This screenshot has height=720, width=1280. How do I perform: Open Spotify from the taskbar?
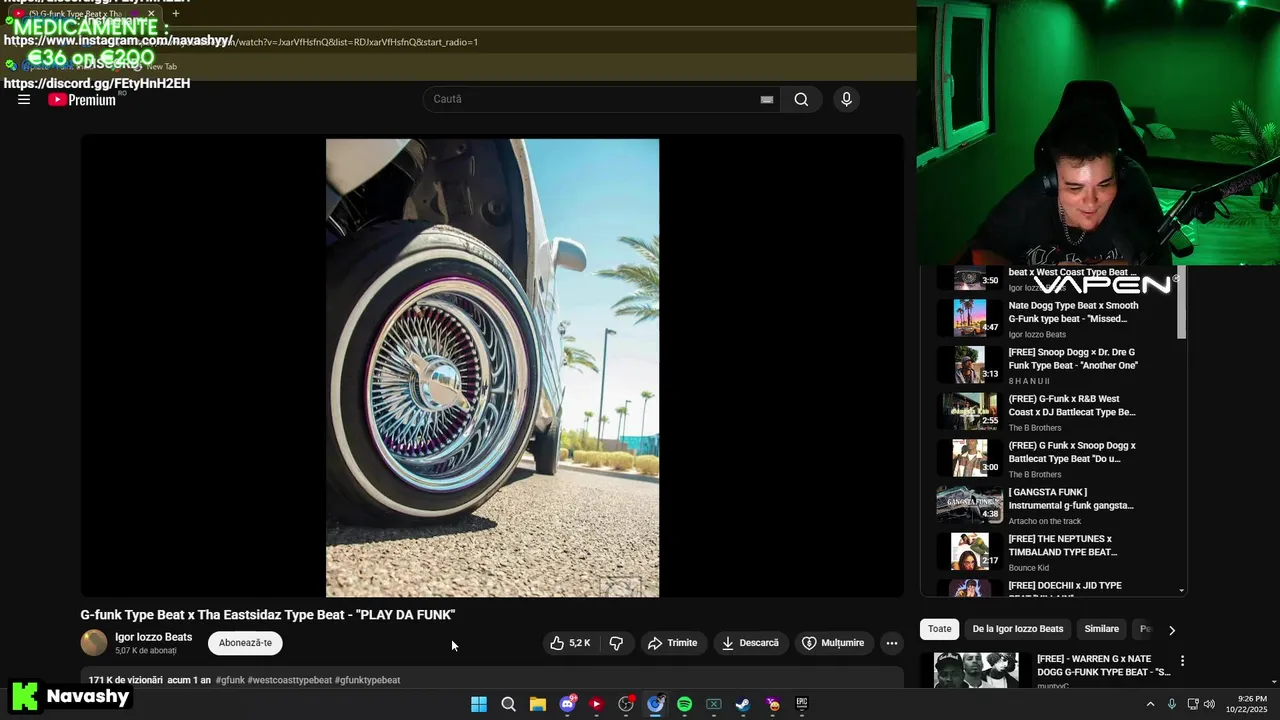click(684, 704)
